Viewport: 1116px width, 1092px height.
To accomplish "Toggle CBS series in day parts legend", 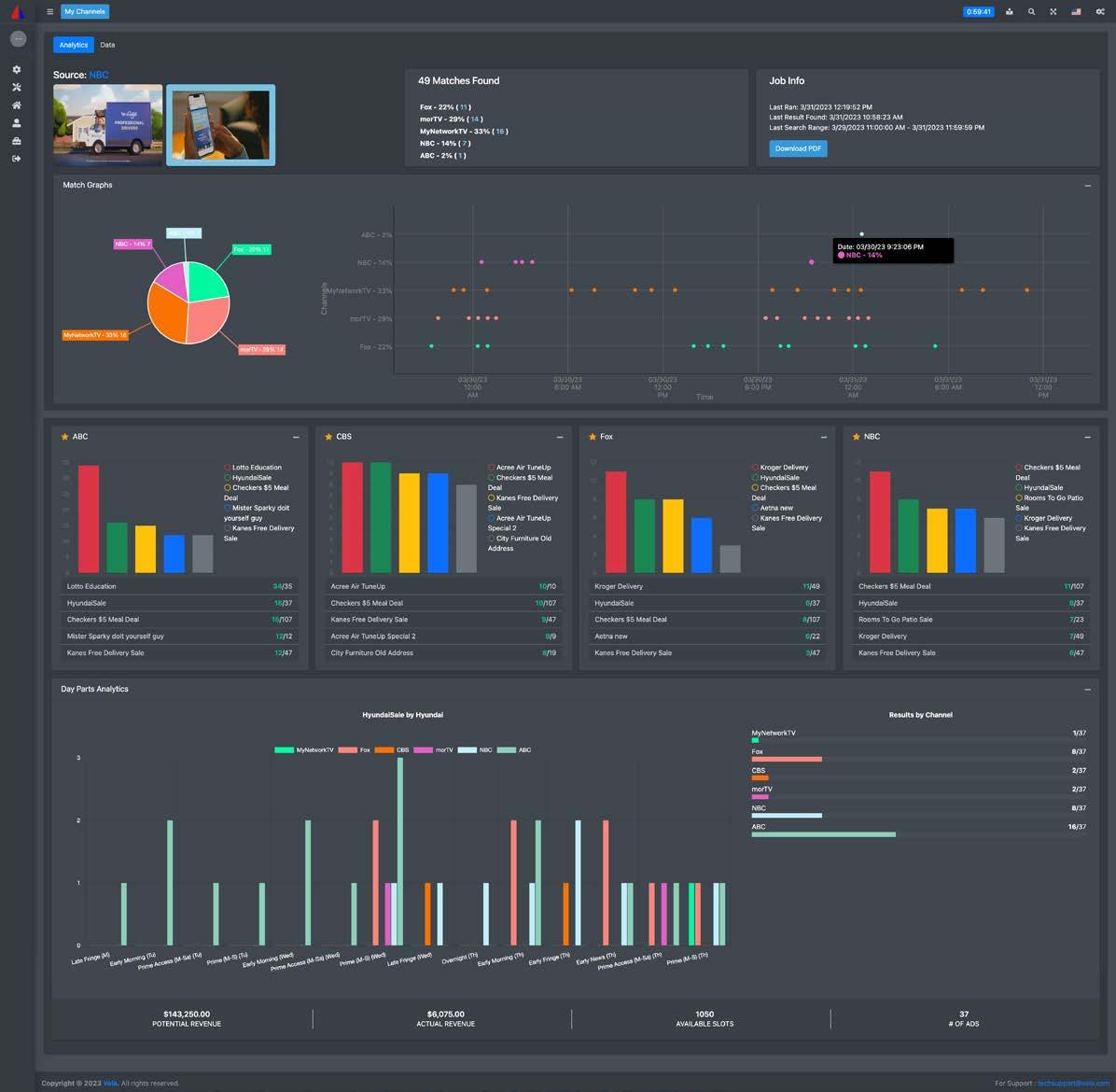I will pos(392,750).
